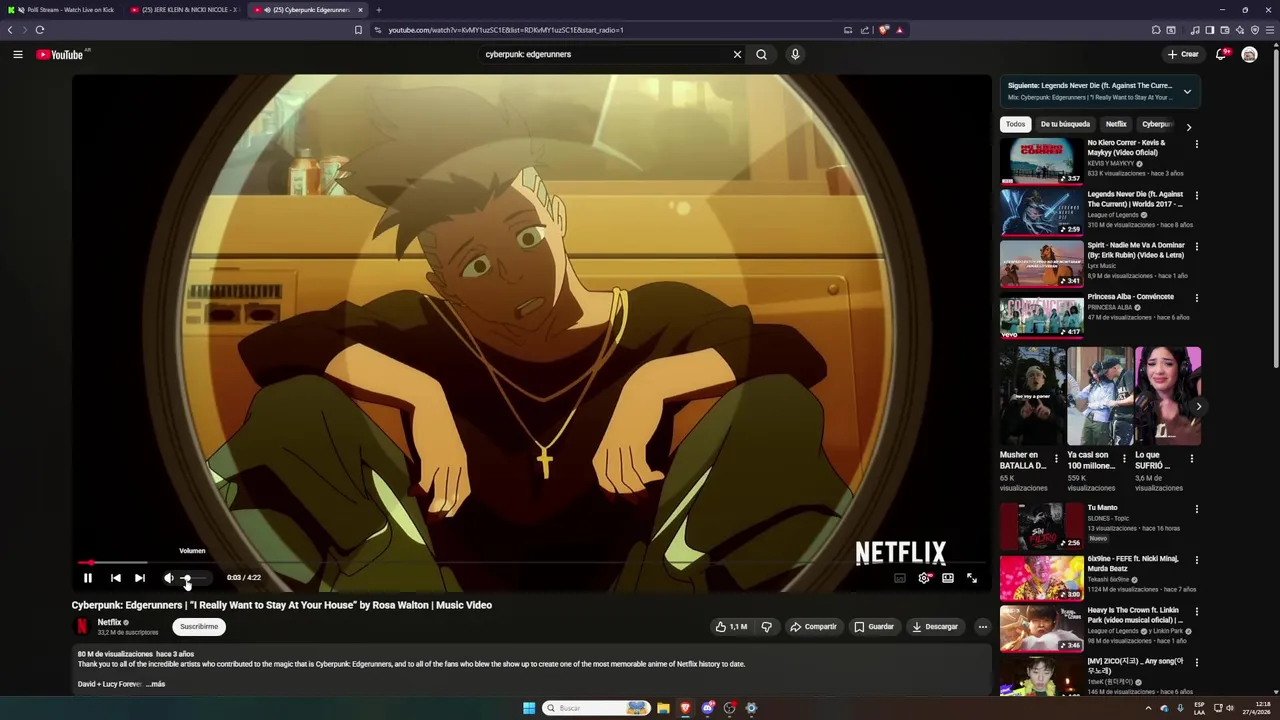
Task: Toggle subtitles in the video player
Action: [899, 578]
